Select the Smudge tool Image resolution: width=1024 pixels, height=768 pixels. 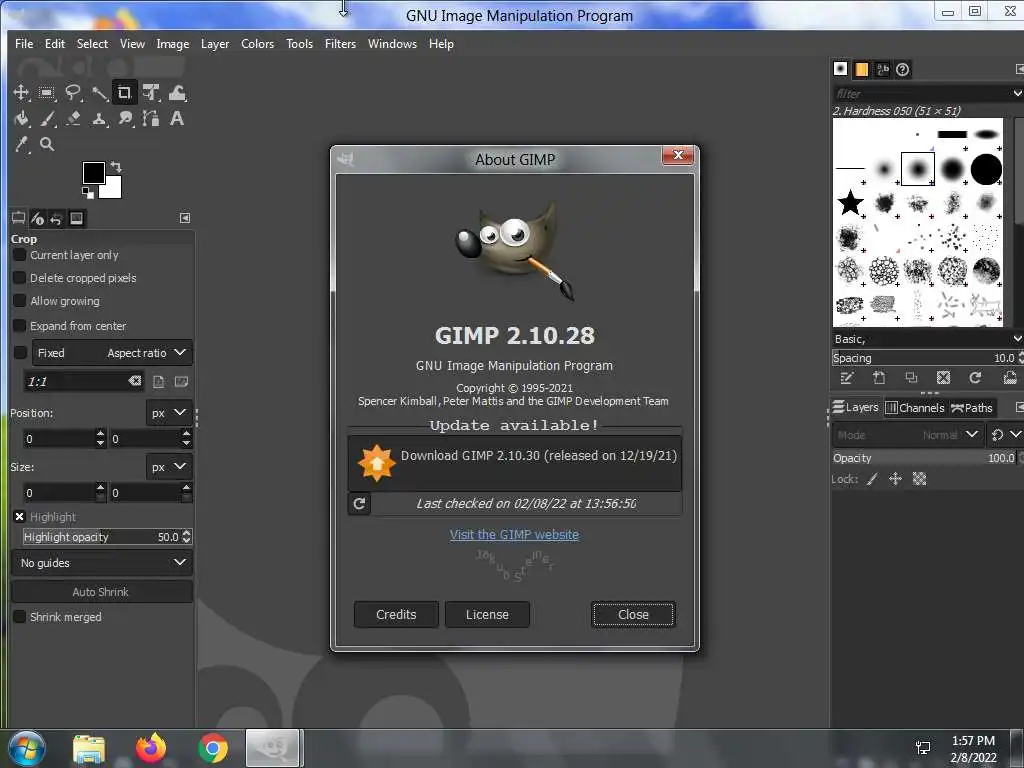(x=125, y=118)
